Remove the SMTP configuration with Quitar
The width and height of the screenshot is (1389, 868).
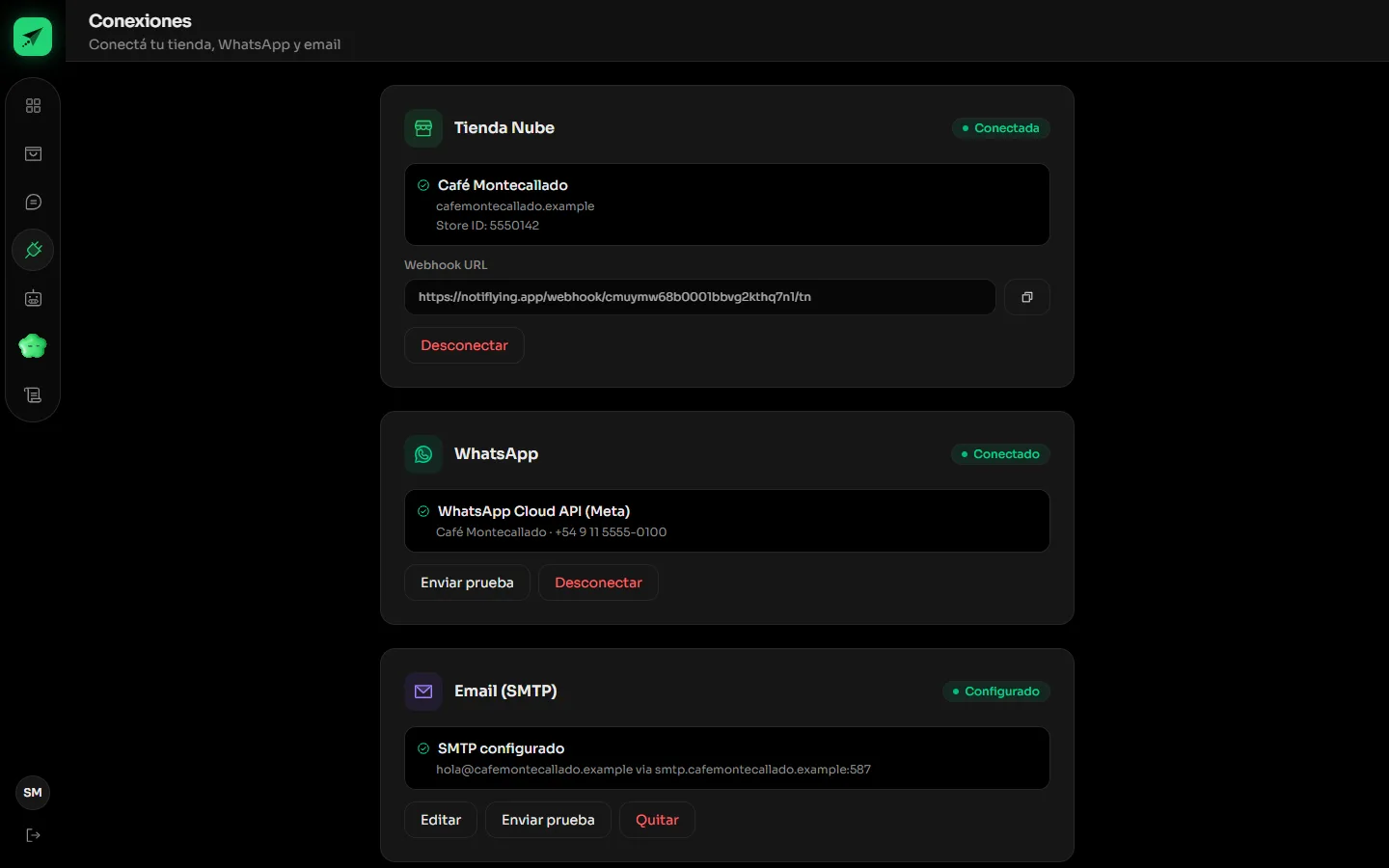pyautogui.click(x=657, y=820)
